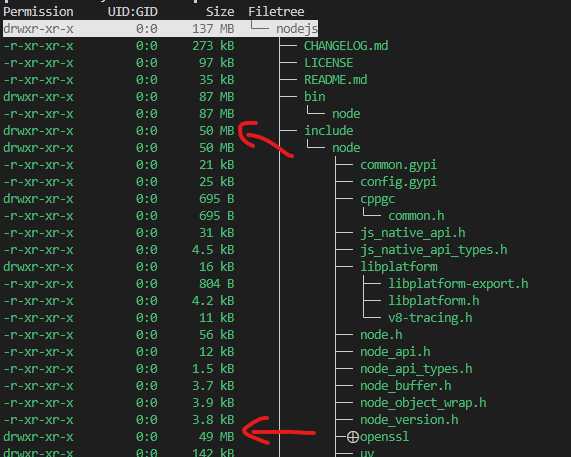The width and height of the screenshot is (571, 457).
Task: Click the Filetree column header
Action: coord(276,12)
